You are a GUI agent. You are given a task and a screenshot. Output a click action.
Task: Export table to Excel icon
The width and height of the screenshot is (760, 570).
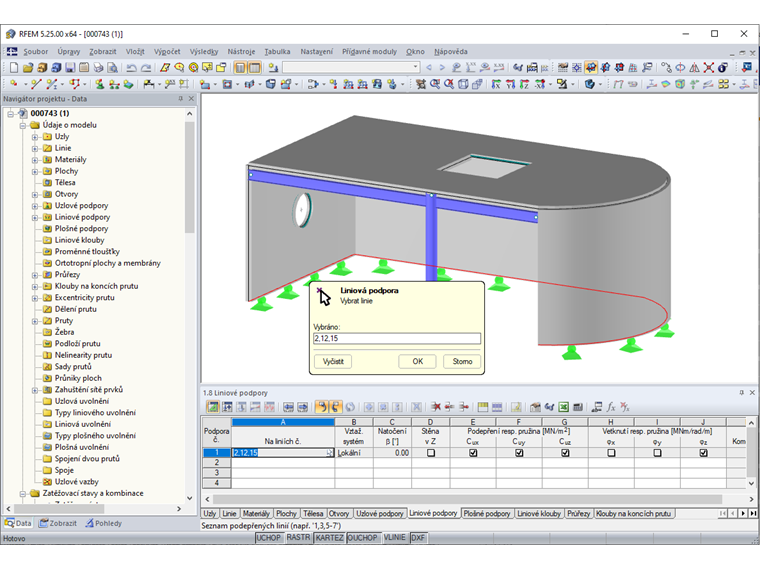[563, 407]
